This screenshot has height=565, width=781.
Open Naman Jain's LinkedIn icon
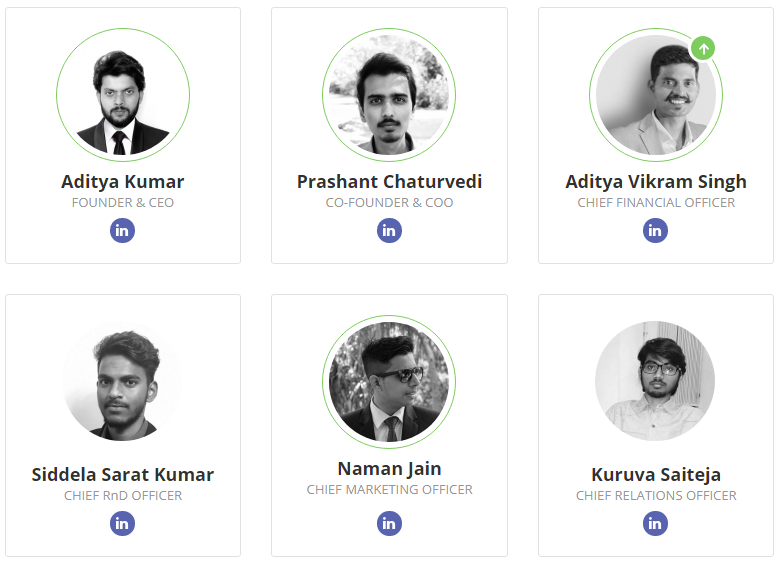pos(390,524)
